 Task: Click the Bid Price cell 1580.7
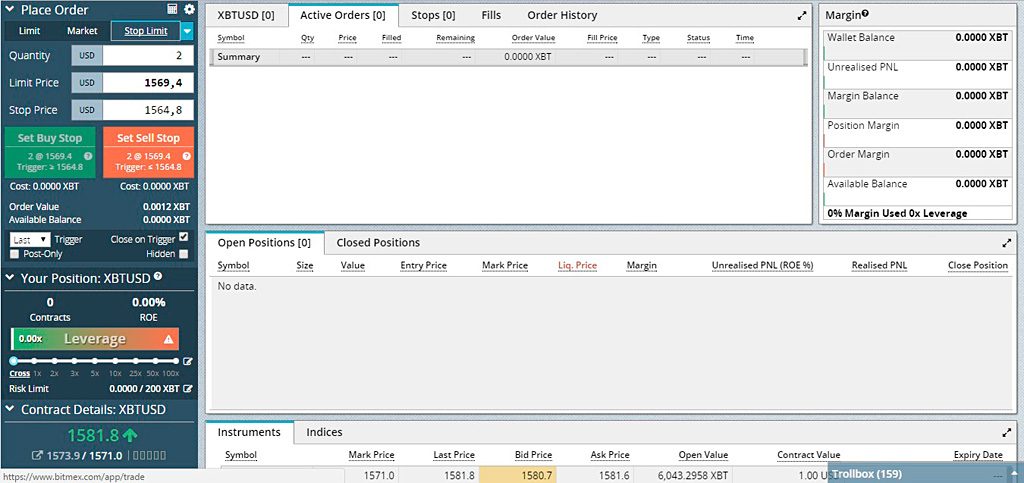[x=518, y=476]
